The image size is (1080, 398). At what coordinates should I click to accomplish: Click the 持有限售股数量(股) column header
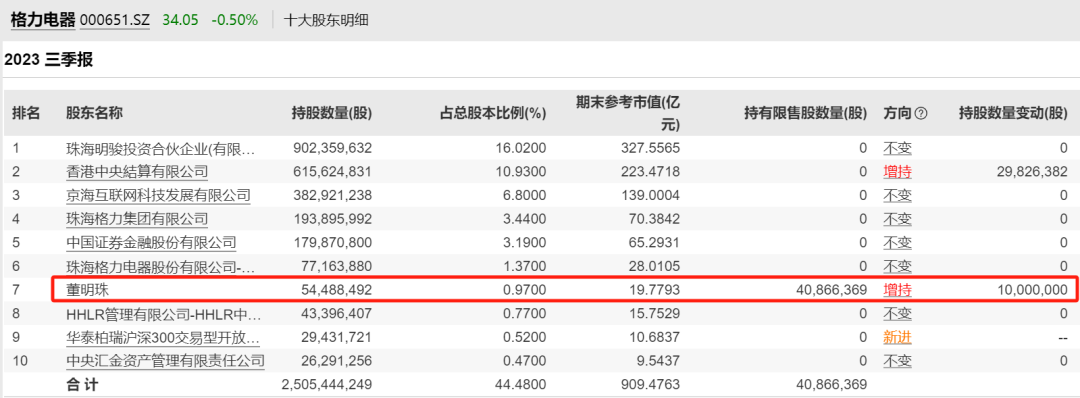(805, 114)
